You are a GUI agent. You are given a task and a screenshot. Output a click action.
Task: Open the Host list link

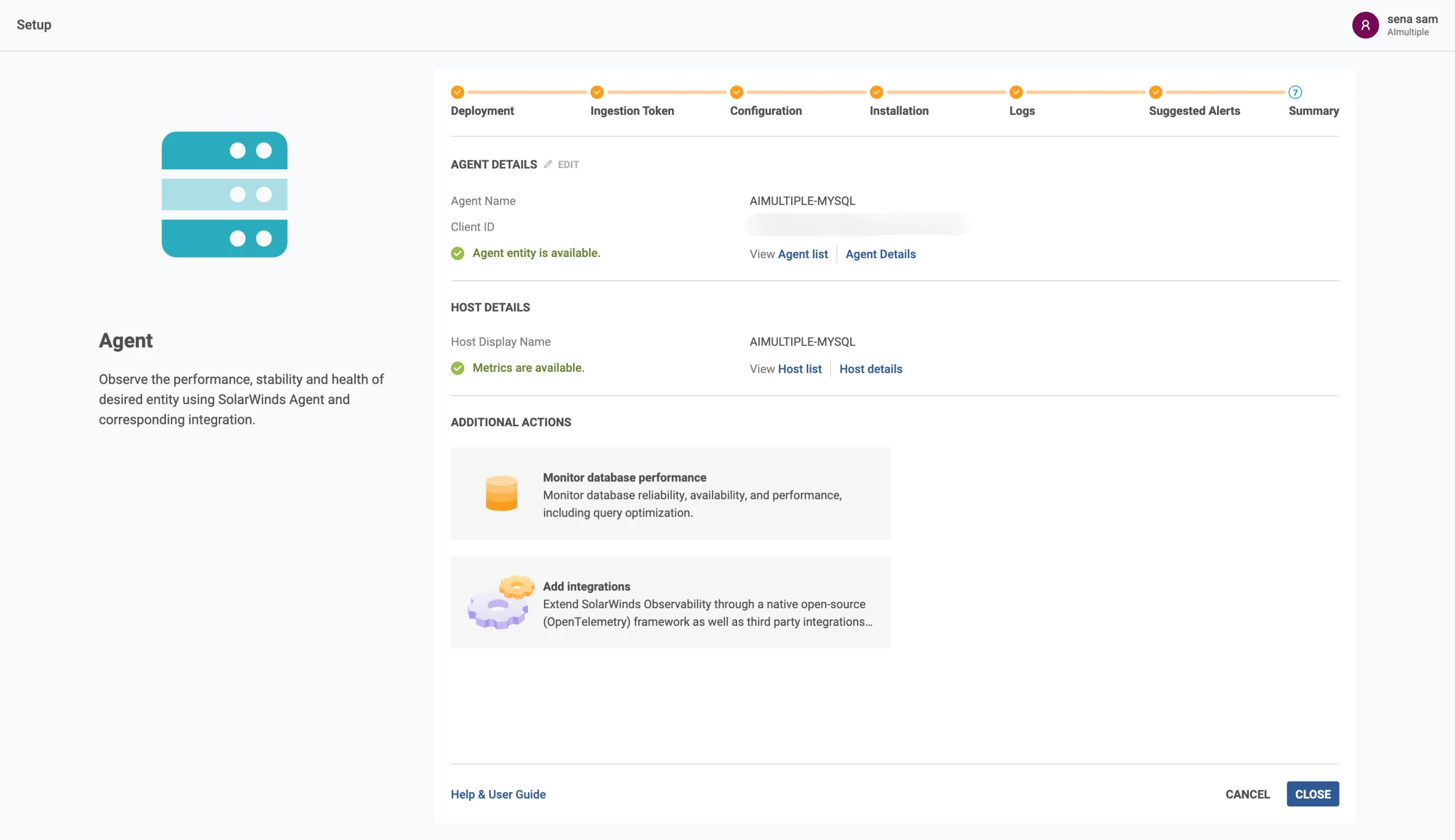(x=800, y=369)
